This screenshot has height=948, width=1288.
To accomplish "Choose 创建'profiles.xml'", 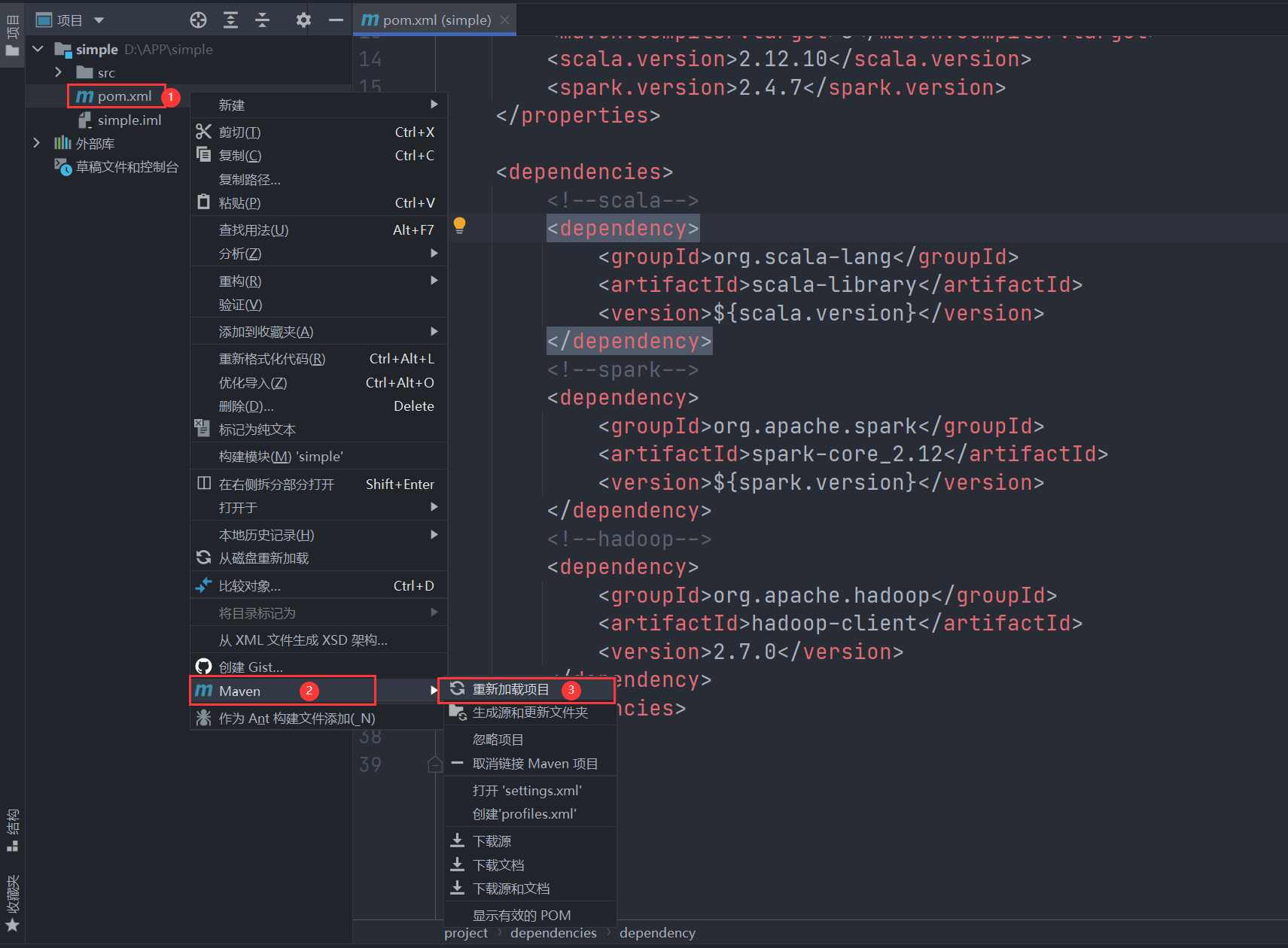I will (x=531, y=814).
